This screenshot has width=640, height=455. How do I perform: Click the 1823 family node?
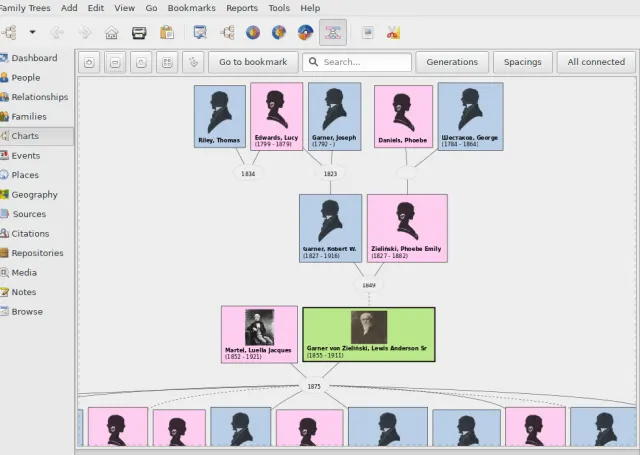(x=330, y=173)
